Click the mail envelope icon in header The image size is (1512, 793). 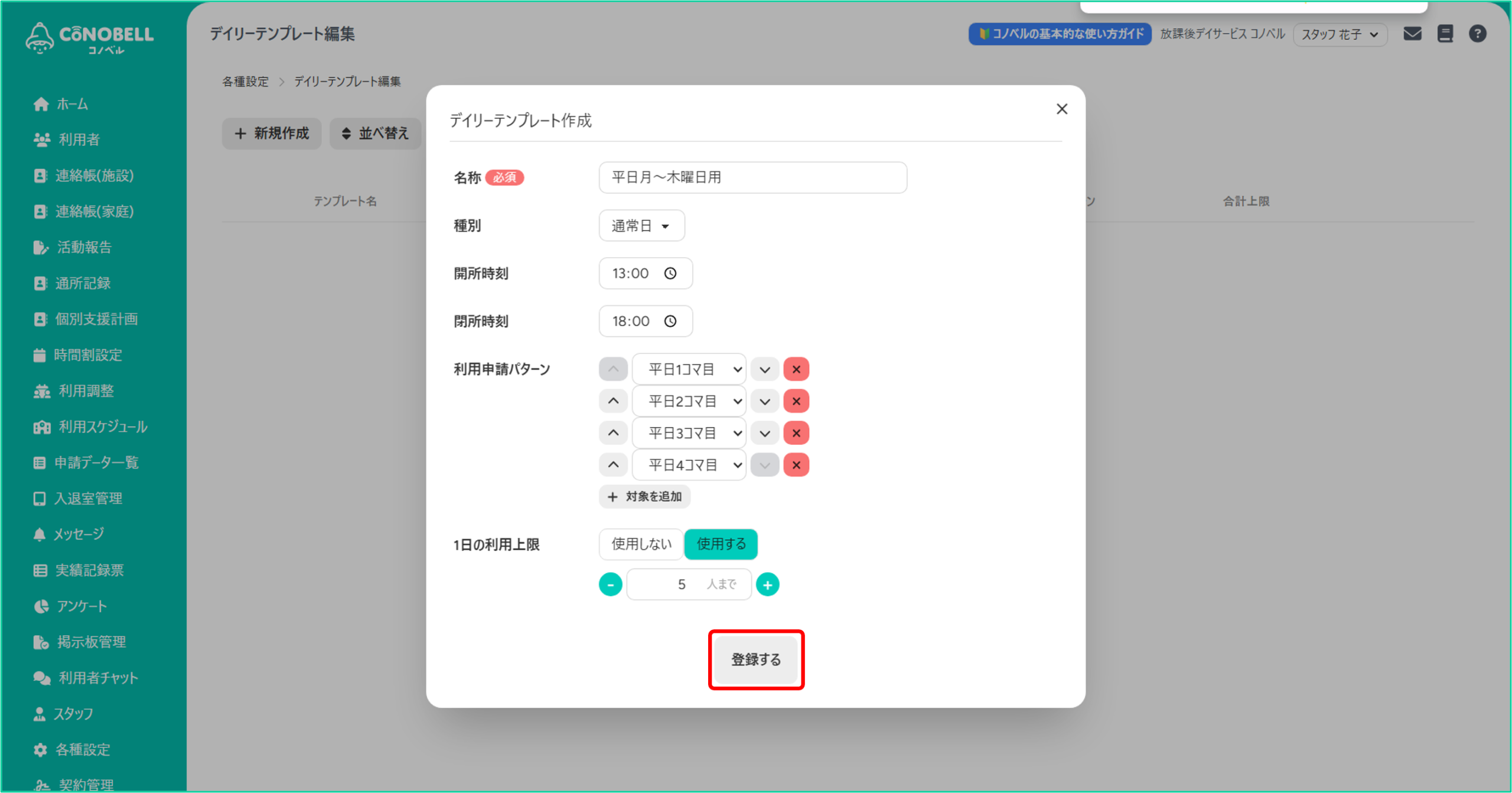point(1412,34)
